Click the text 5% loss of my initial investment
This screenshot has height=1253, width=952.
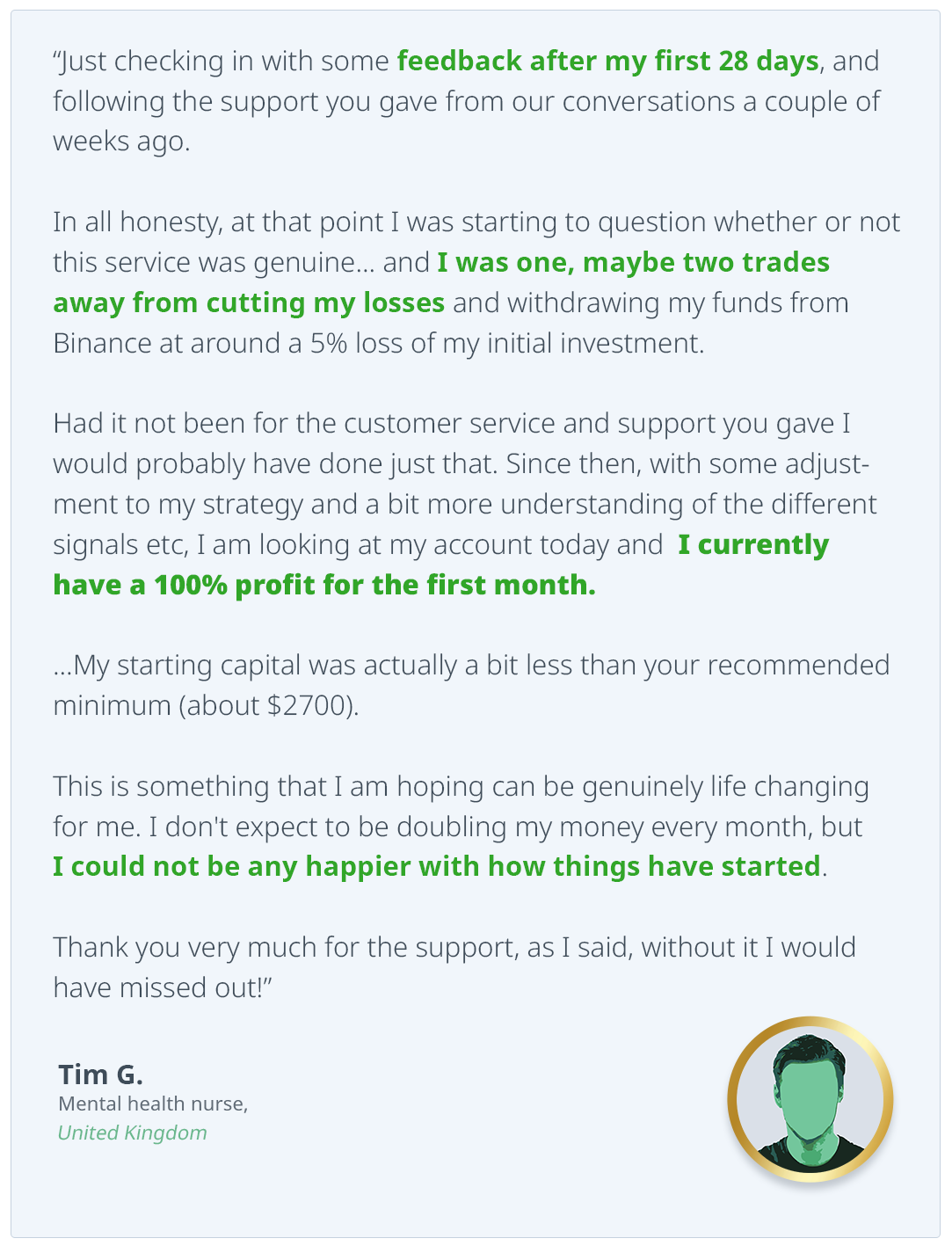point(507,343)
